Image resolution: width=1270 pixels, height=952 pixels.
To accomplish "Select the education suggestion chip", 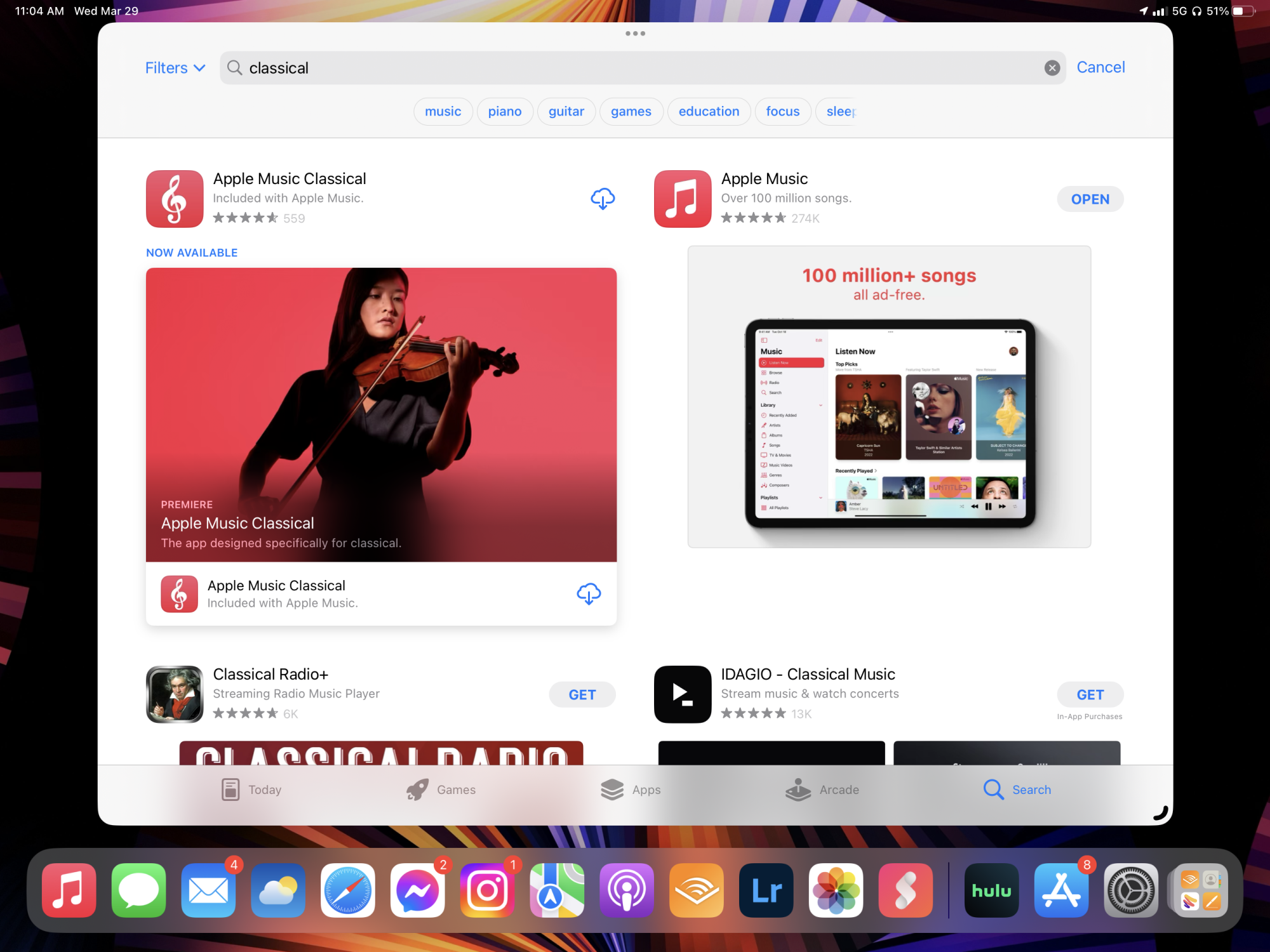I will tap(709, 112).
